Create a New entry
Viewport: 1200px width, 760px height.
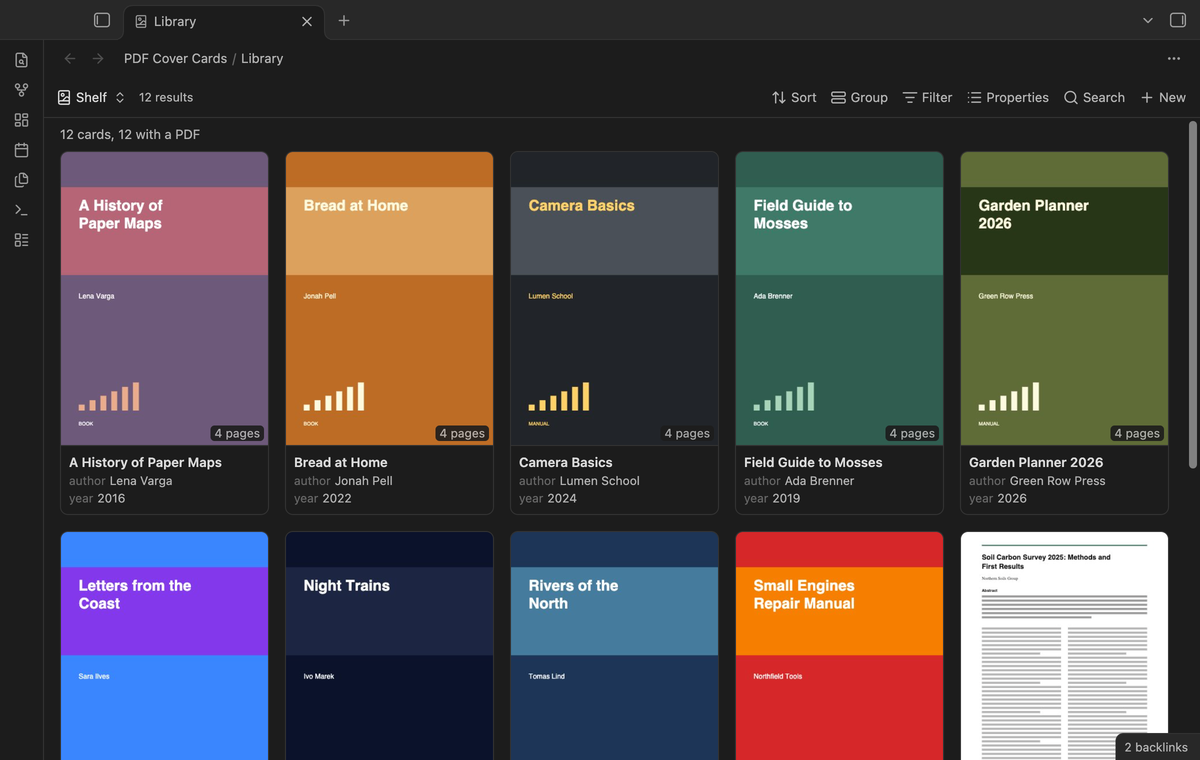[x=1163, y=97]
